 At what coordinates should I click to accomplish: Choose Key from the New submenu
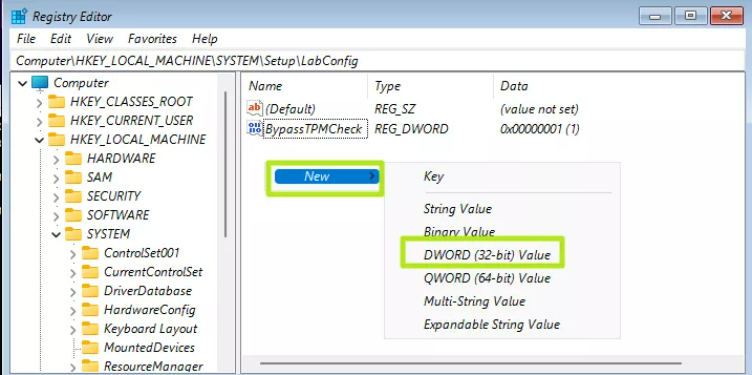pyautogui.click(x=434, y=176)
